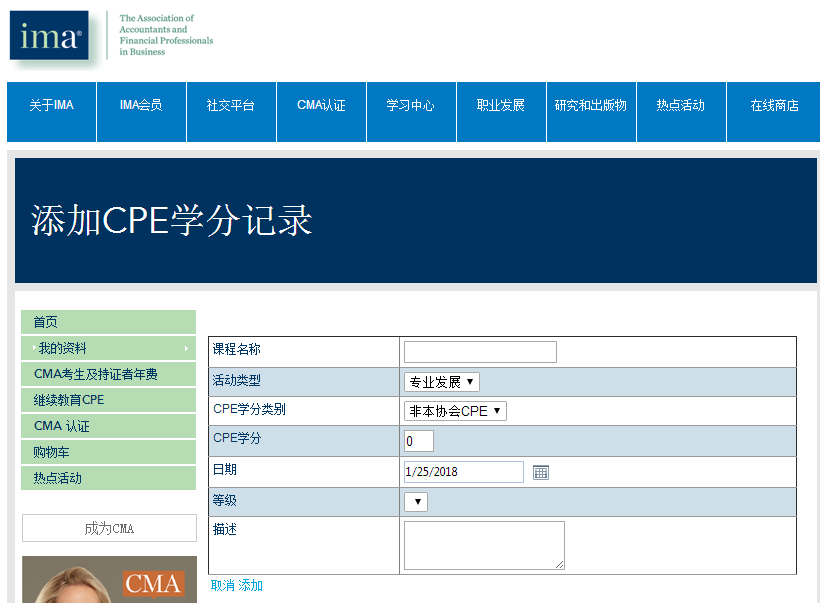Click the 添加 link to submit the record

click(250, 585)
